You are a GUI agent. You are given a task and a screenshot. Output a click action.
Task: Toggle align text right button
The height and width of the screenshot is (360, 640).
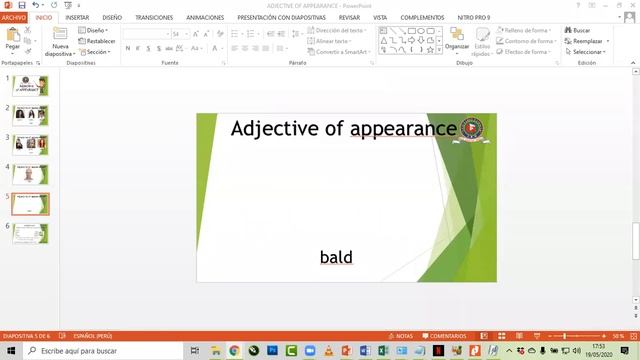click(x=256, y=48)
